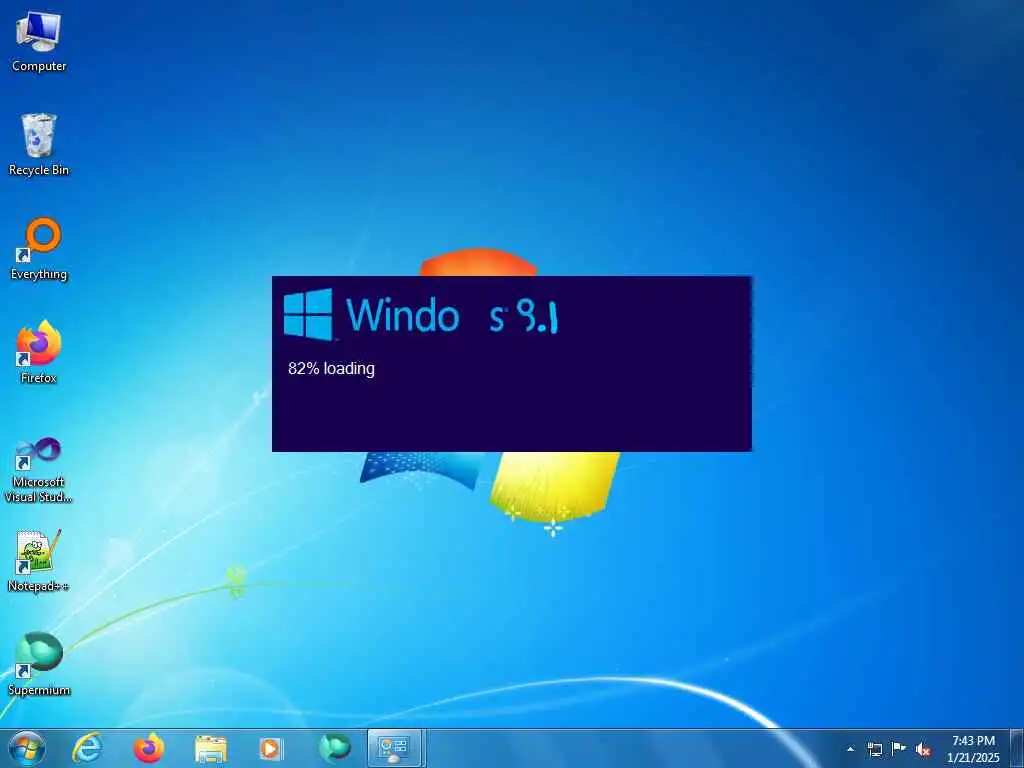The height and width of the screenshot is (768, 1024).
Task: Launch Firefox from the taskbar
Action: pos(149,748)
